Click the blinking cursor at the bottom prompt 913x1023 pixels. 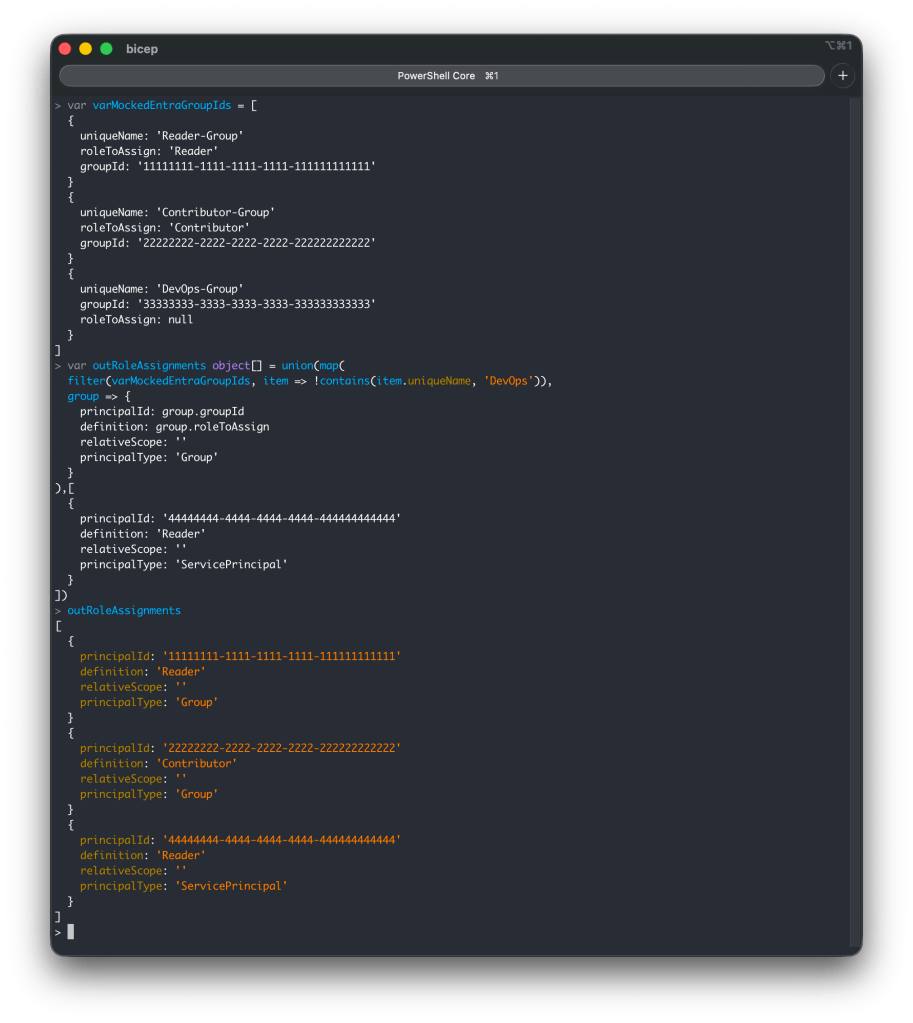71,932
